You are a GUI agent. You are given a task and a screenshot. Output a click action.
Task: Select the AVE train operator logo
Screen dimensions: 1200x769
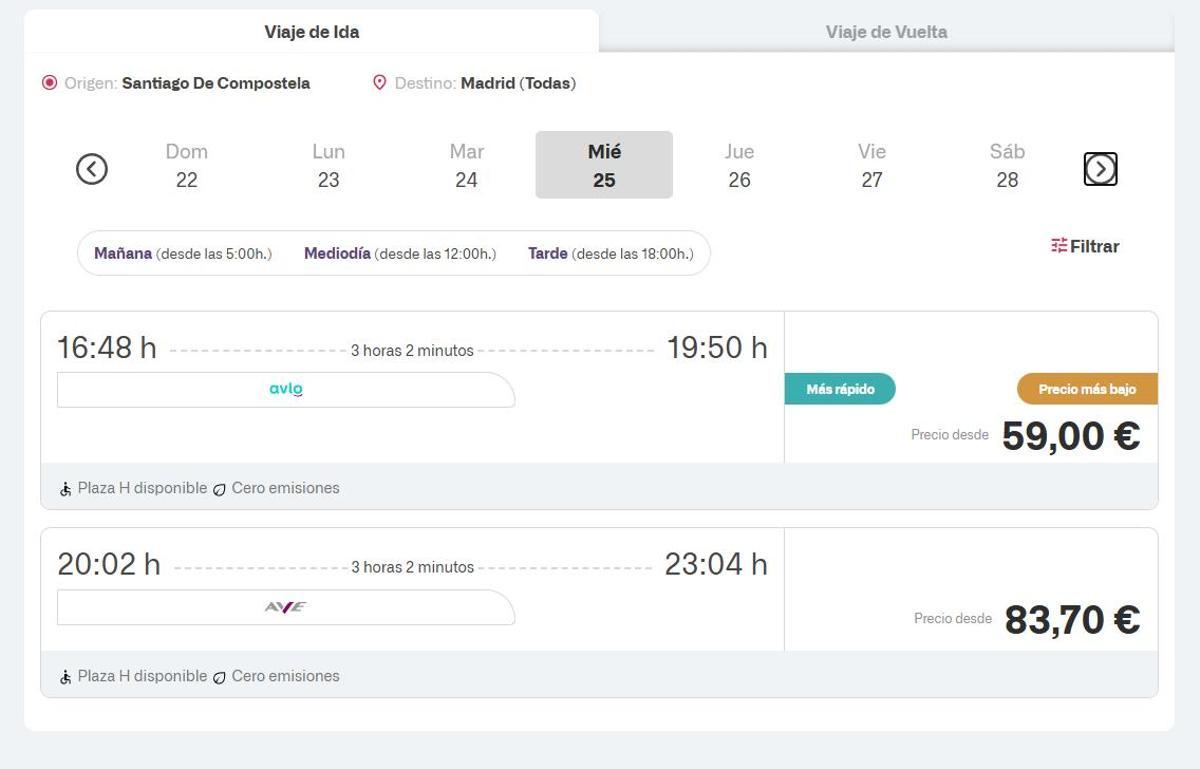click(284, 607)
